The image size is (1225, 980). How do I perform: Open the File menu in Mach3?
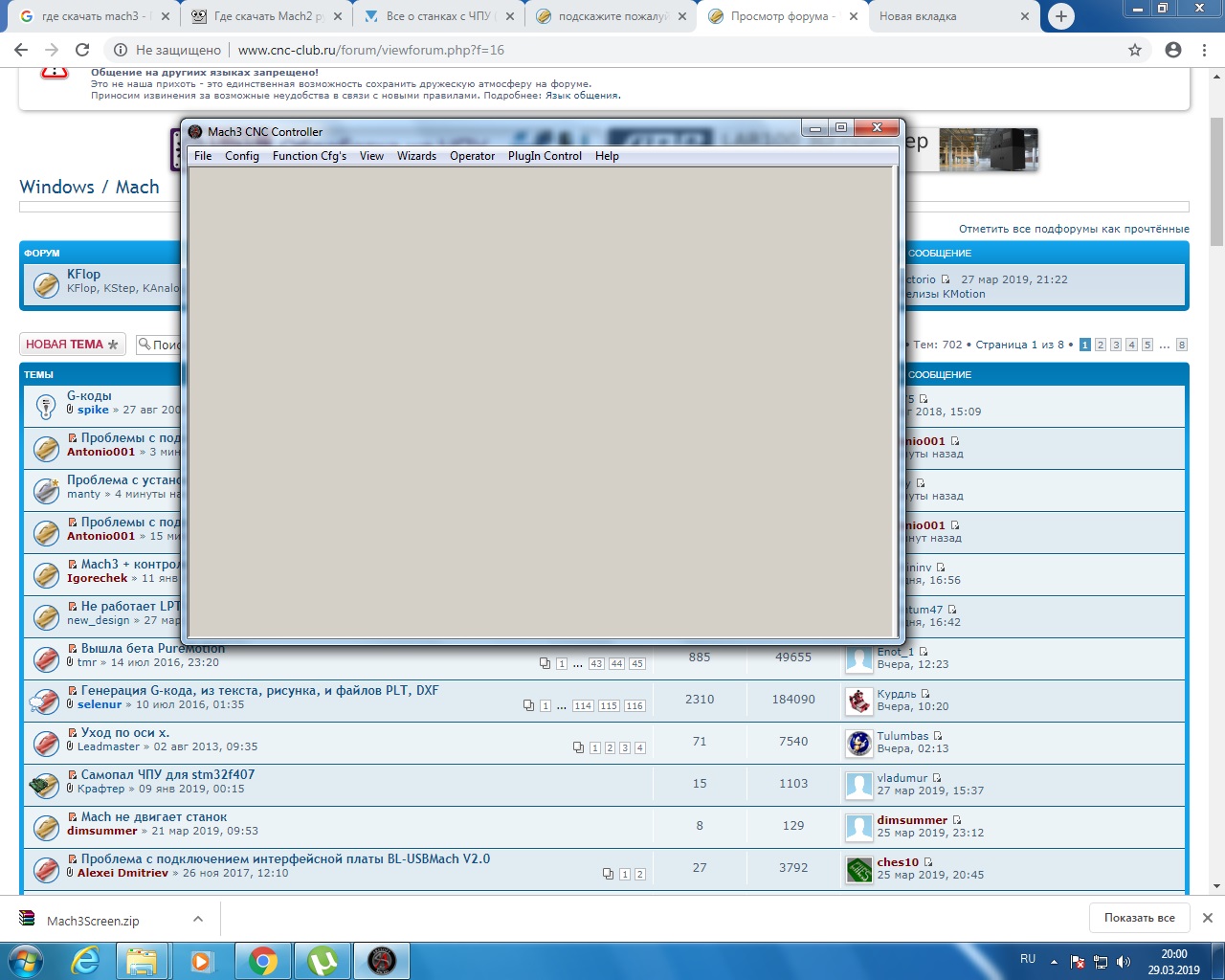tap(203, 156)
